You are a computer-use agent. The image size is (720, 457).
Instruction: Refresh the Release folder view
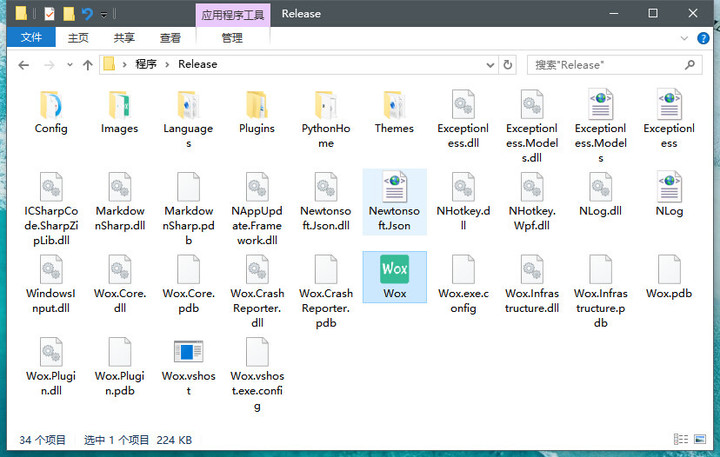point(507,65)
